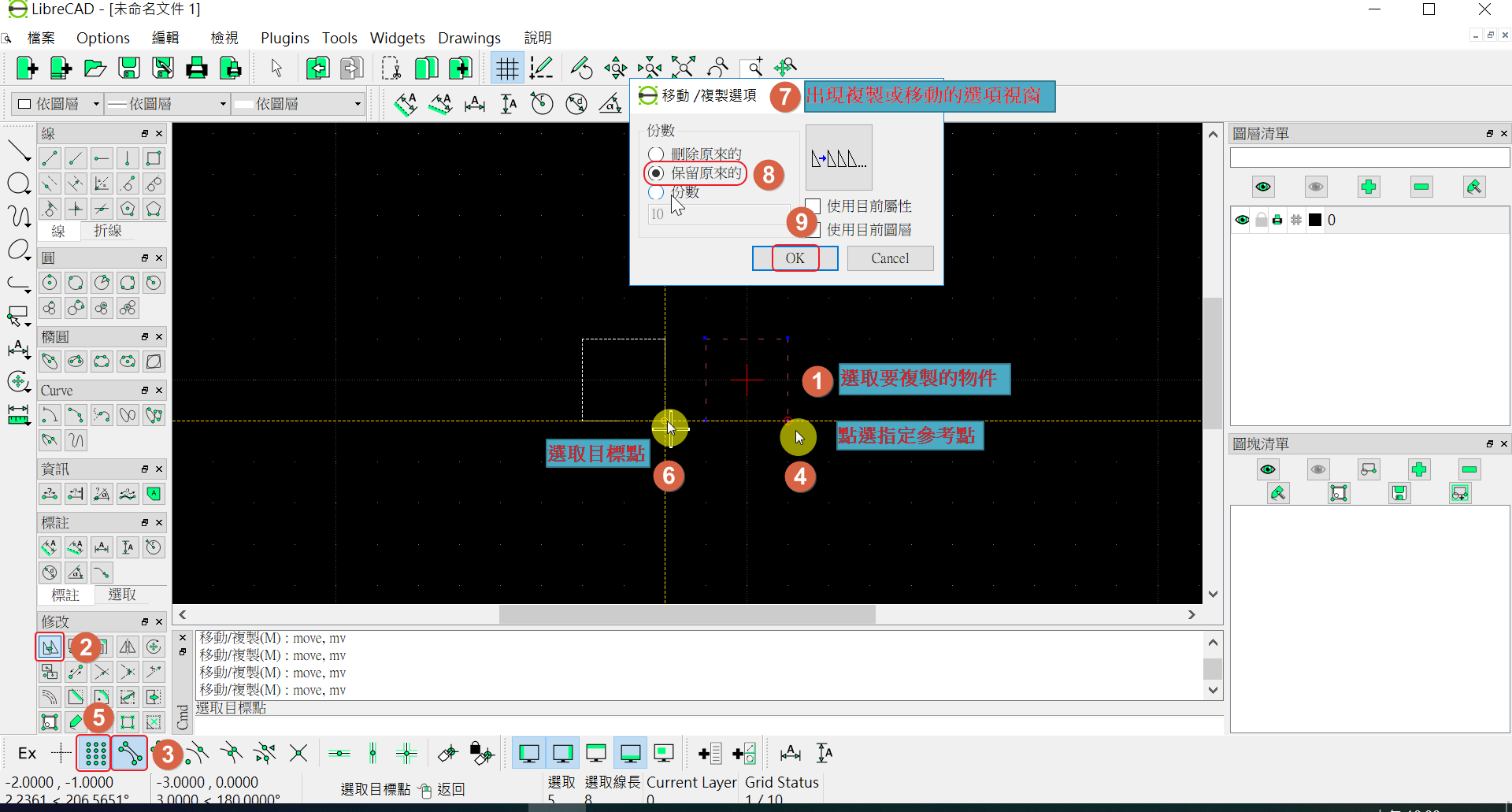The height and width of the screenshot is (812, 1512).
Task: Select the Ellipse tool in left sidebar
Action: pos(18,251)
